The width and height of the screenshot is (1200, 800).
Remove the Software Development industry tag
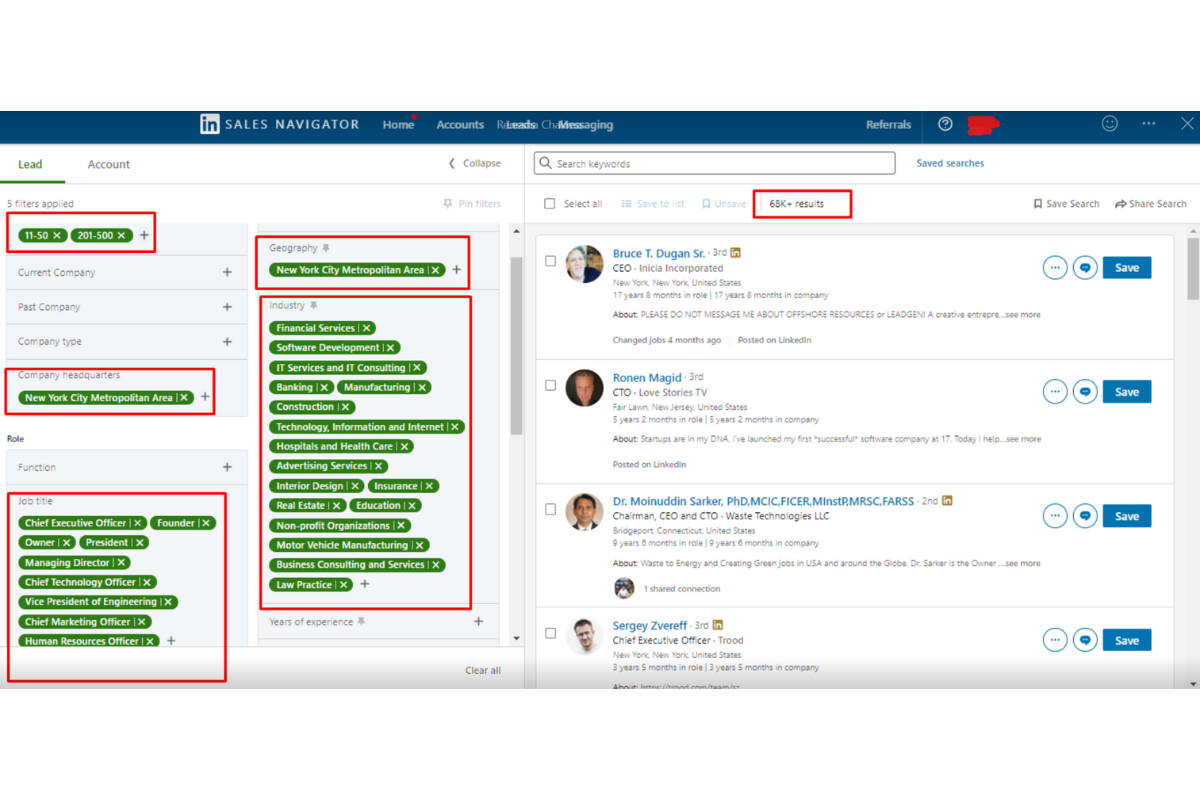coord(391,348)
